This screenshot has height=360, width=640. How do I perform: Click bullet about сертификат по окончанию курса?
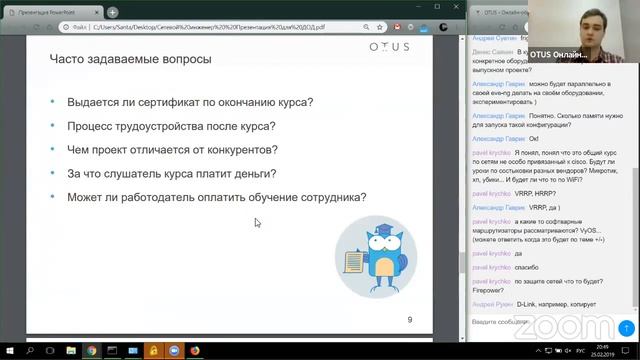tap(190, 102)
